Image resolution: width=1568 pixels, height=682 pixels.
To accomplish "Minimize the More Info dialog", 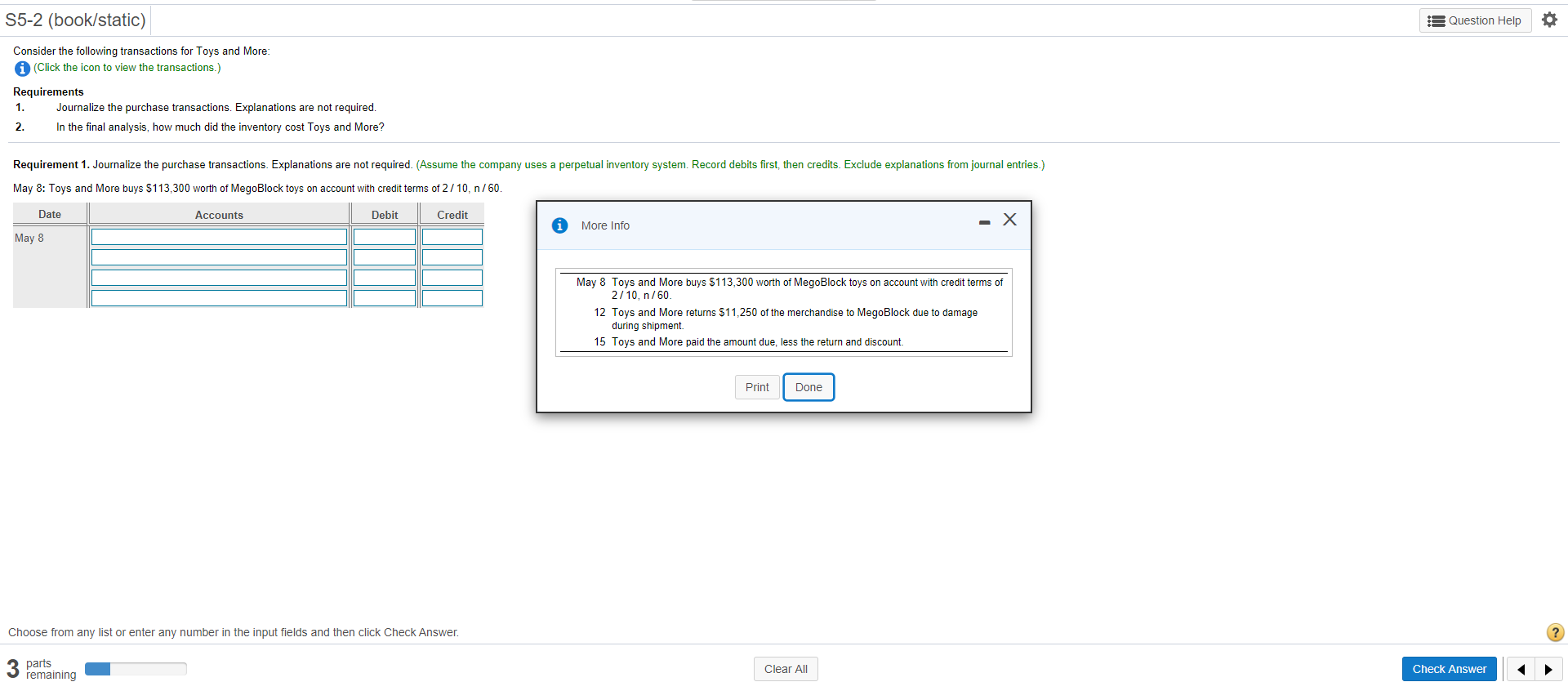I will 984,222.
